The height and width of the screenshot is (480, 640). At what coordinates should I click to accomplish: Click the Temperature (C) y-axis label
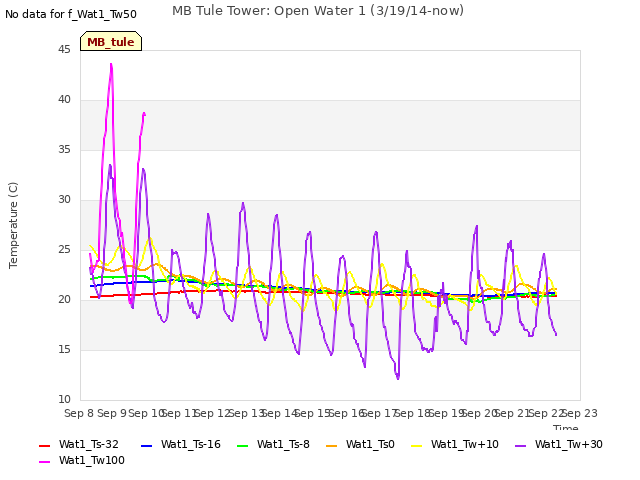[x=13, y=225]
